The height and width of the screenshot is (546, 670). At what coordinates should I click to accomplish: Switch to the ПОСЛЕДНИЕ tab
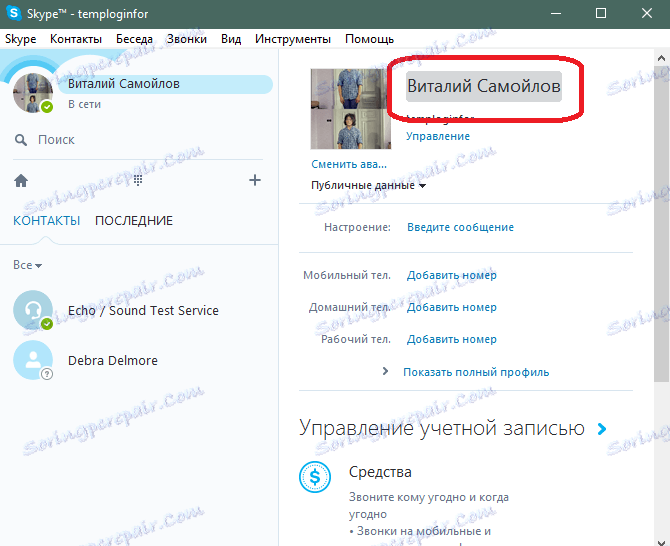coord(134,220)
